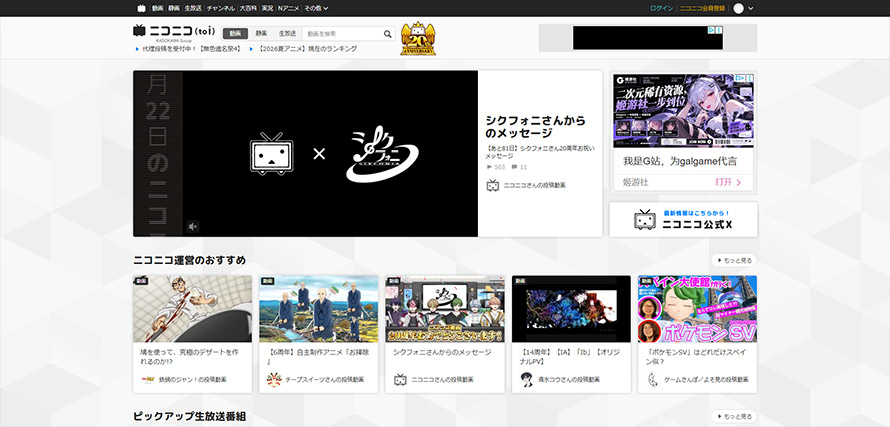
Task: Select the 静画 search mode toggle
Action: click(261, 34)
